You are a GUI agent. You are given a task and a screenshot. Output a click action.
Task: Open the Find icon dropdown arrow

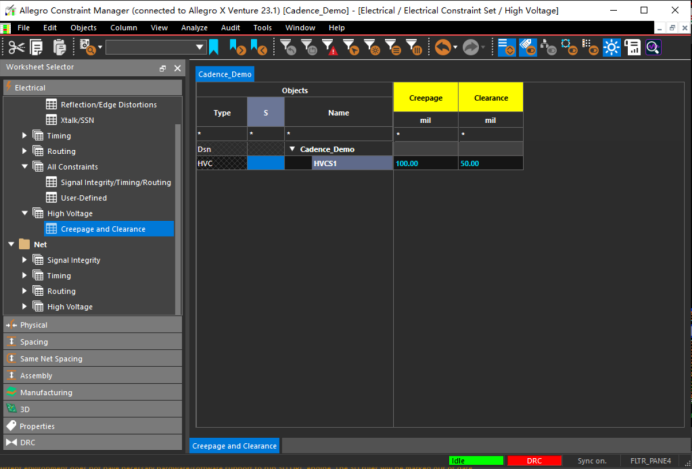click(100, 47)
